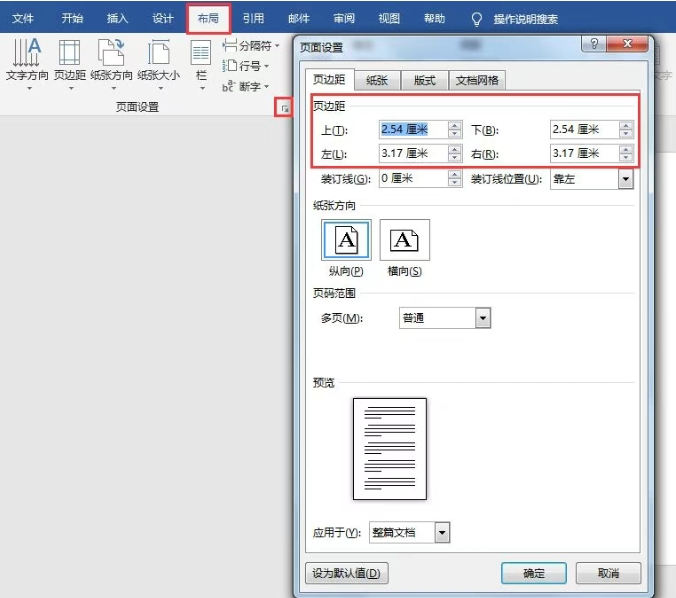Select the 版式 tab in dialog
Viewport: 676px width, 598px height.
tap(425, 81)
